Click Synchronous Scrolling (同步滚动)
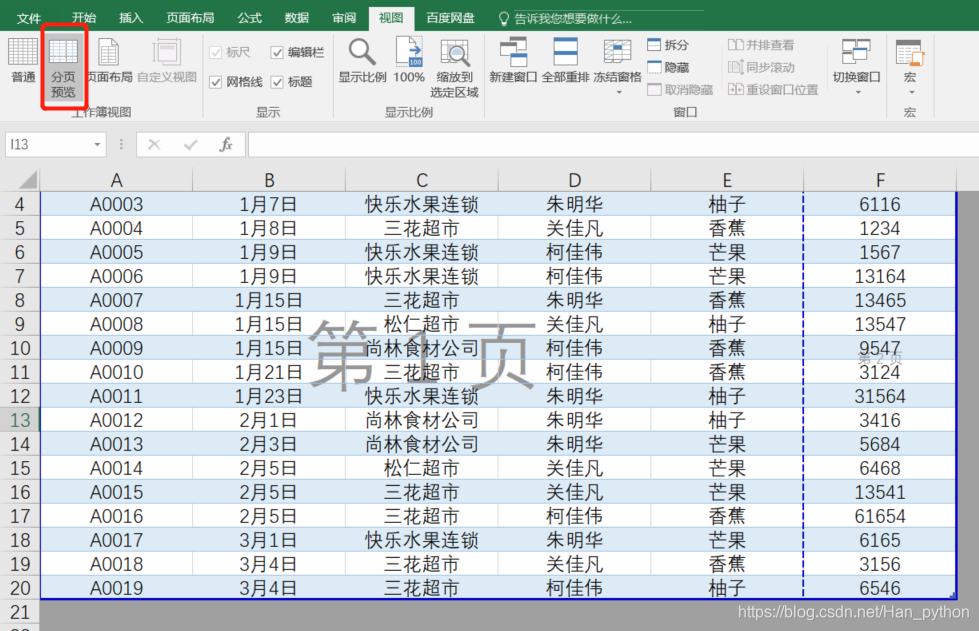The image size is (979, 631). click(x=761, y=67)
